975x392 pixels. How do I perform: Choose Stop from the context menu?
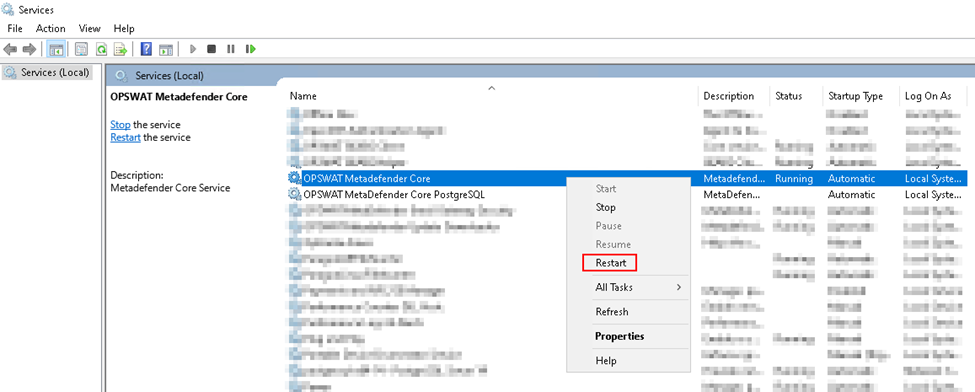605,207
